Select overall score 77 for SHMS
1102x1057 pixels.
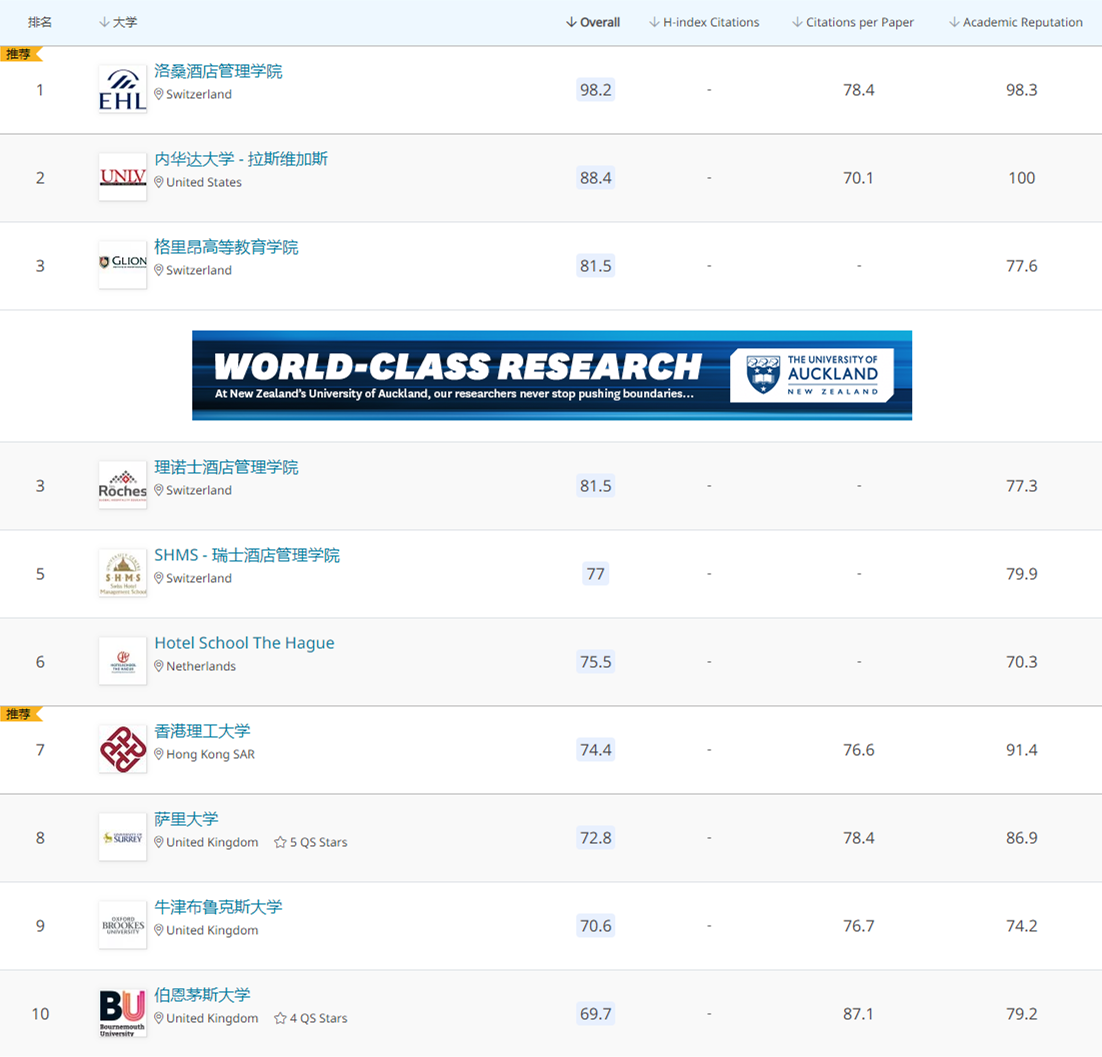[595, 573]
